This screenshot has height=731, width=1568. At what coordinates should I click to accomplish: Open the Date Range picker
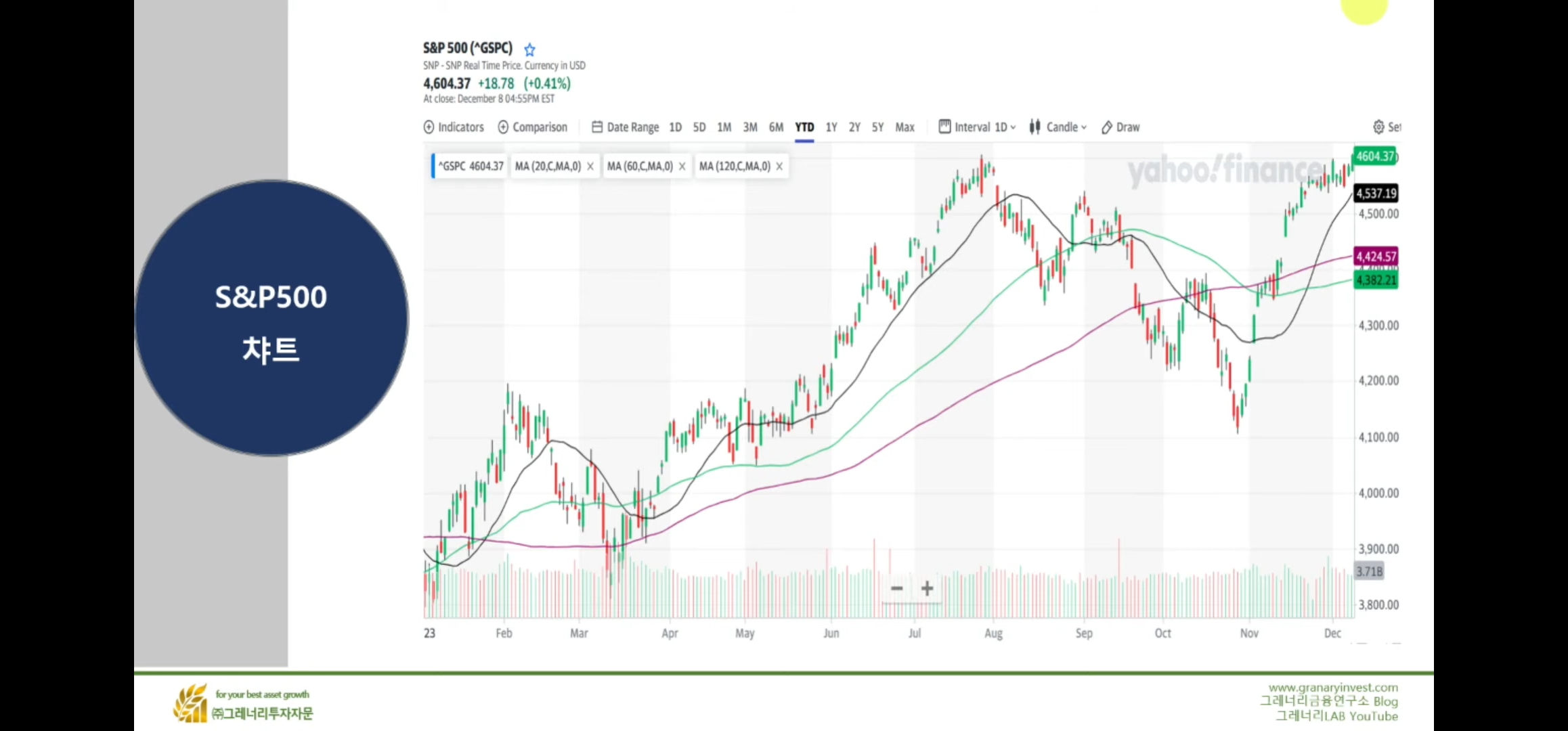(625, 127)
